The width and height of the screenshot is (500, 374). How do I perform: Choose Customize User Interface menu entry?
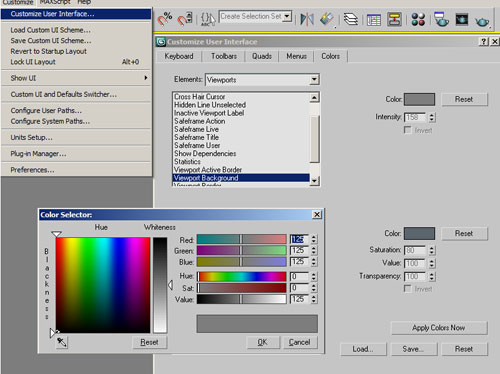pos(76,14)
